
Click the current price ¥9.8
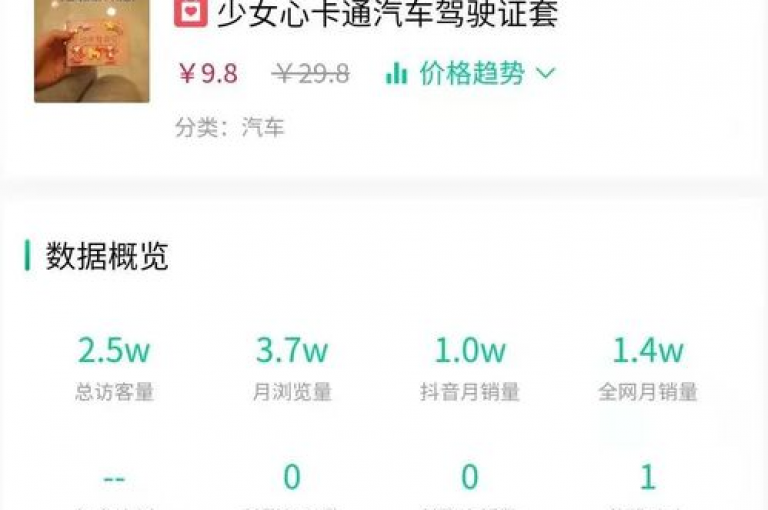(x=208, y=74)
